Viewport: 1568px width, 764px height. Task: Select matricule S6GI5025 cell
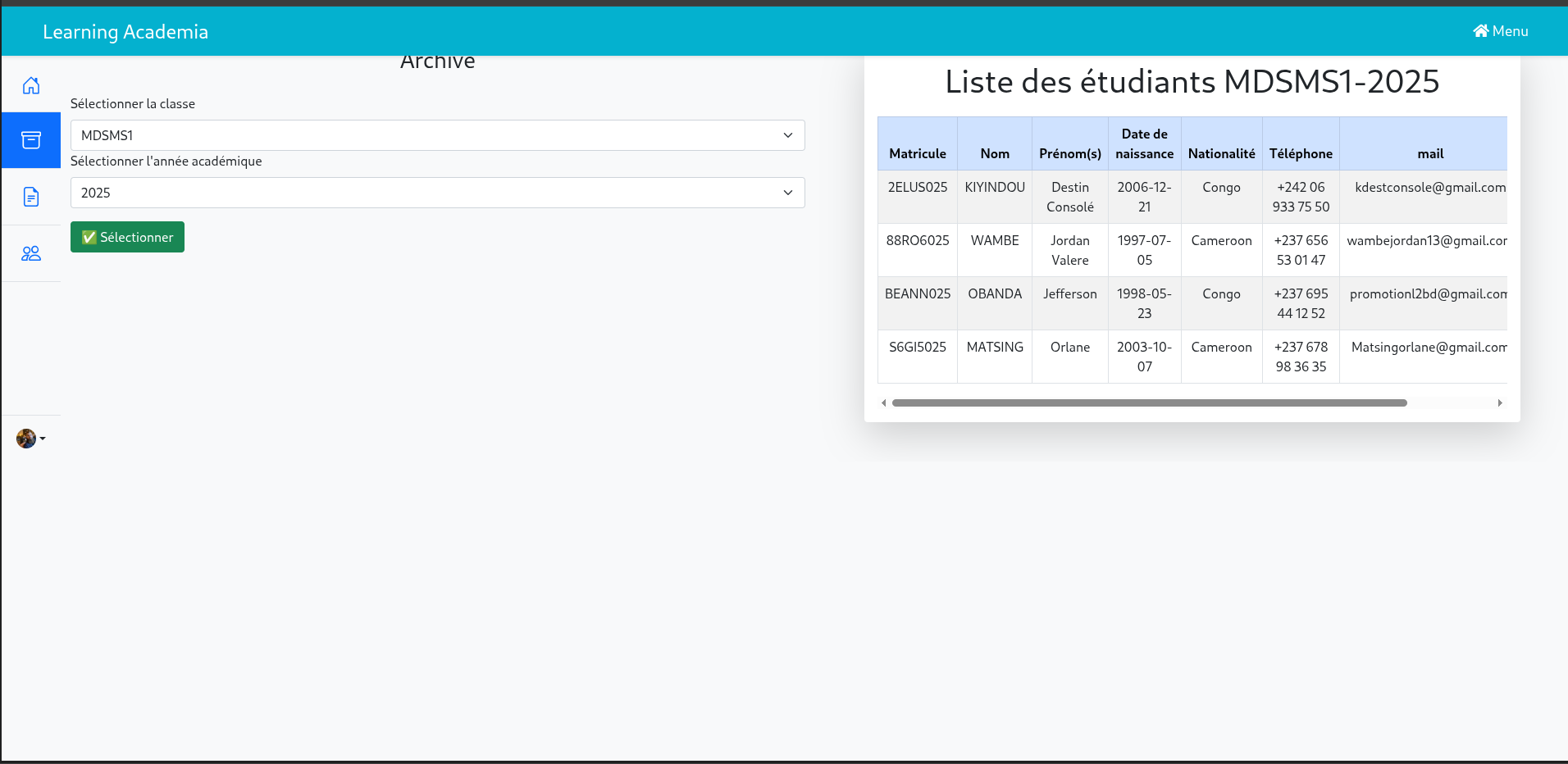pyautogui.click(x=917, y=348)
